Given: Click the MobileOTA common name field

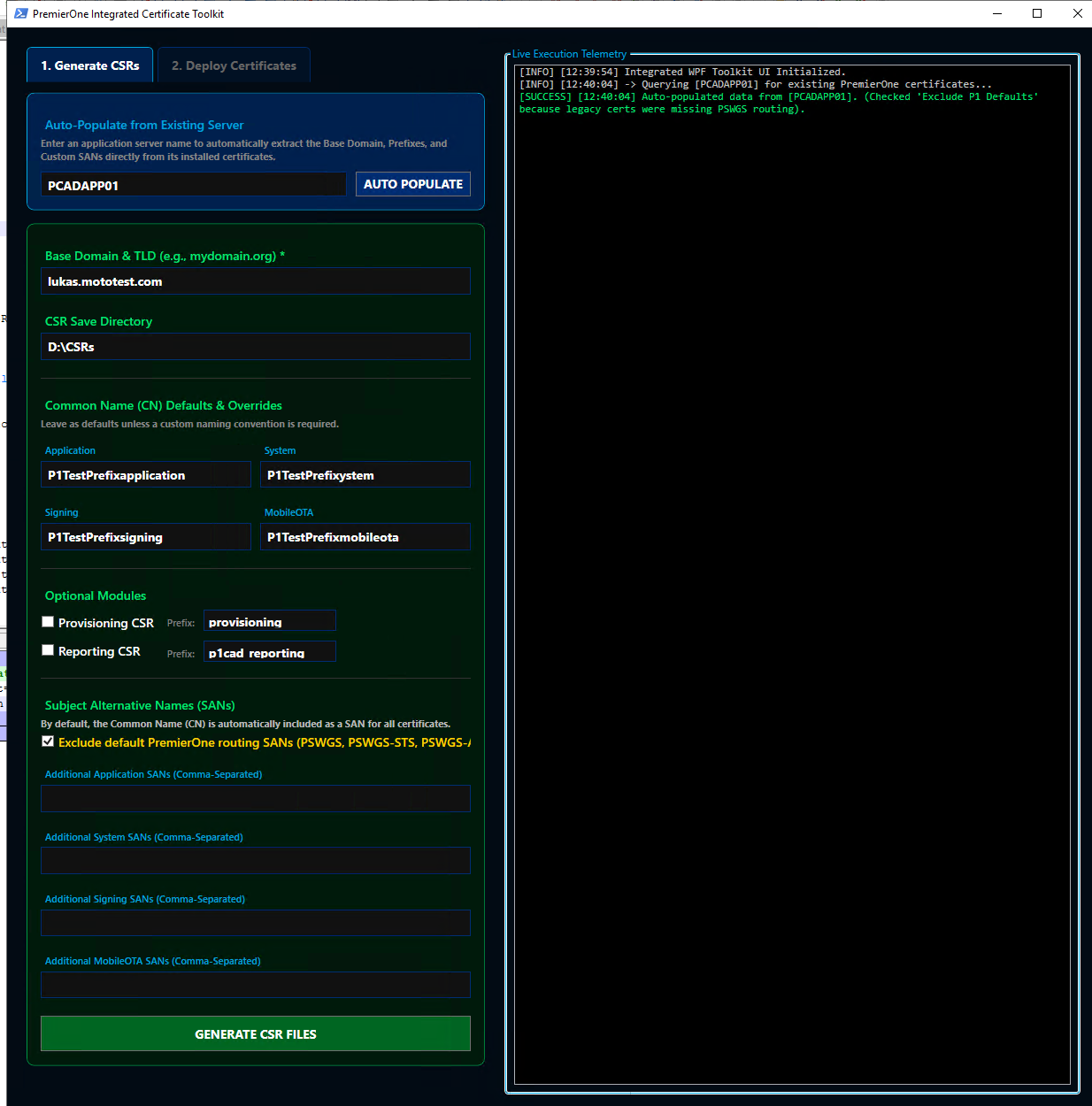Looking at the screenshot, I should point(365,537).
